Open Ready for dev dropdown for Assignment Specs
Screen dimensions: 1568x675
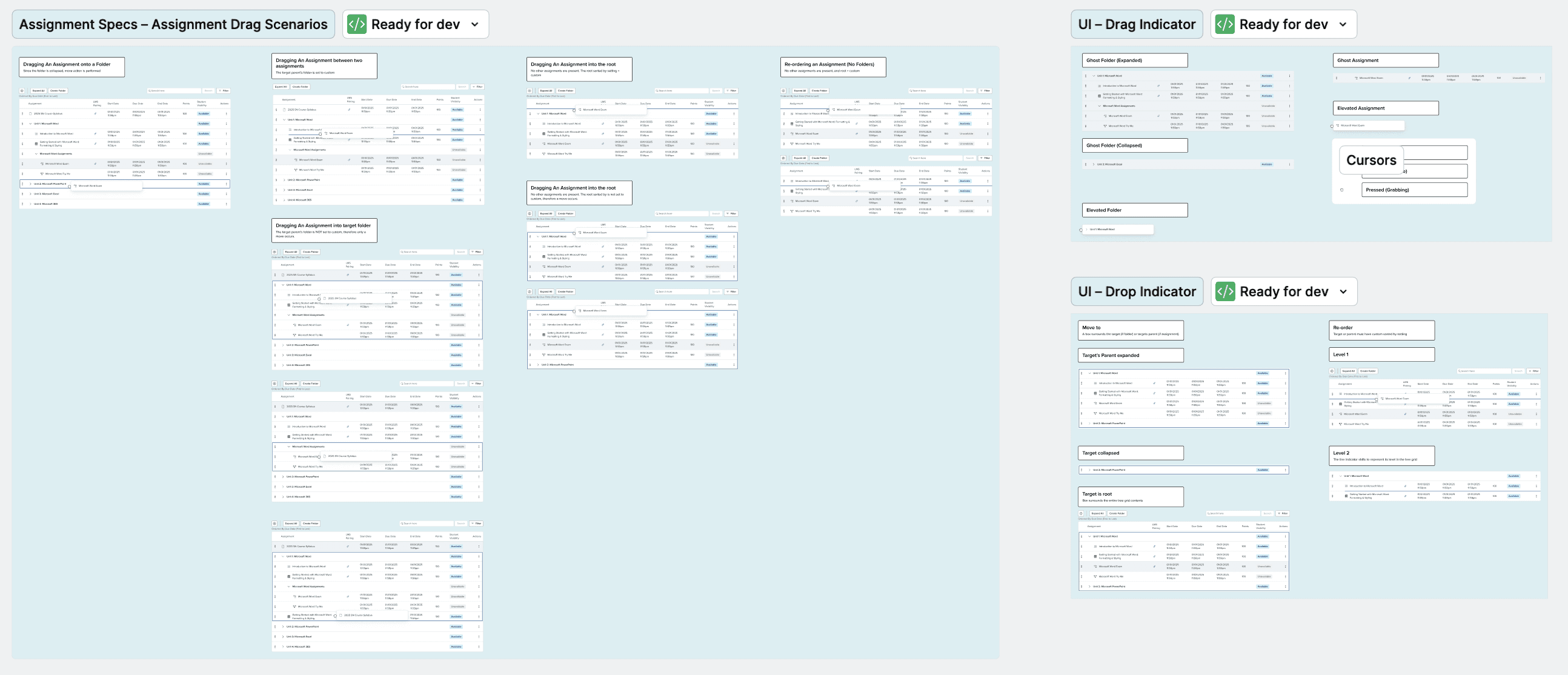[x=475, y=24]
